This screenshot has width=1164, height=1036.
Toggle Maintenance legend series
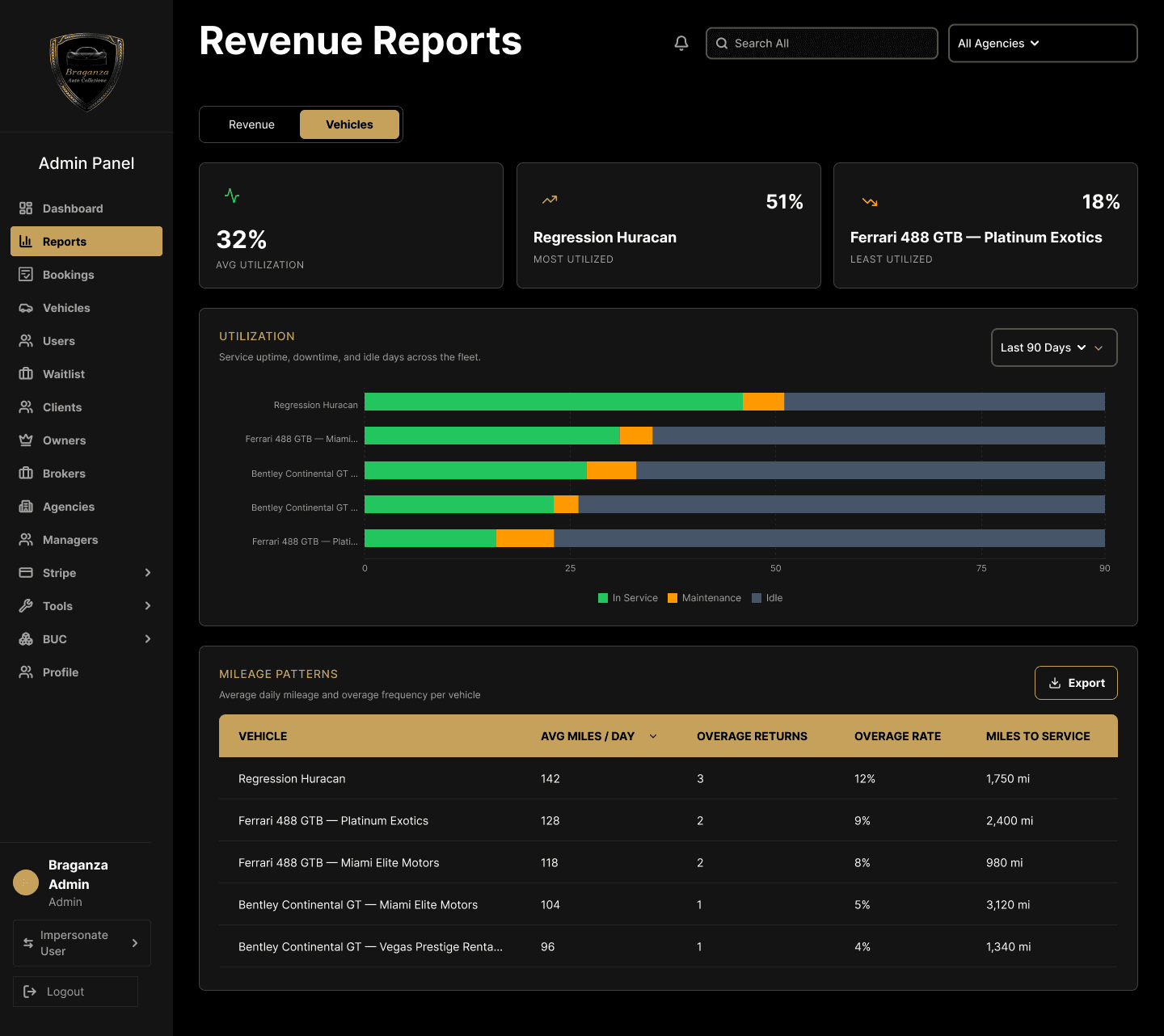point(704,598)
